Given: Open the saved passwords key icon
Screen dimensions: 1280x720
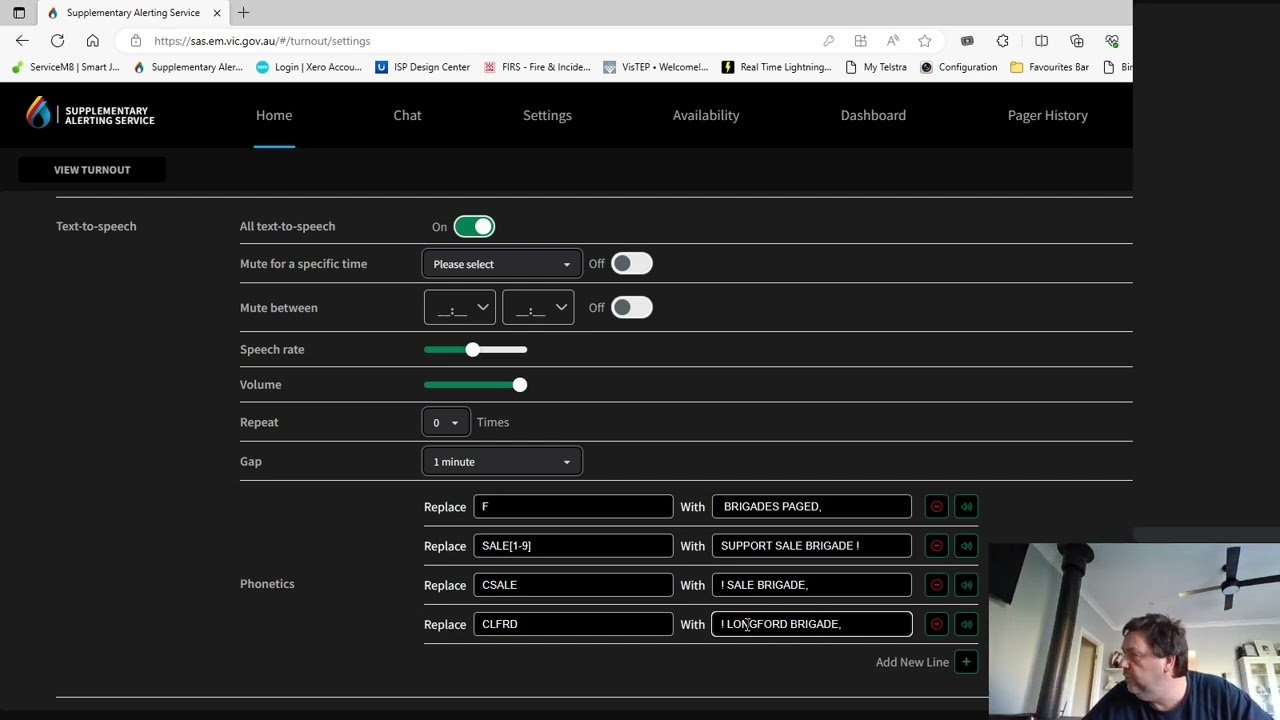Looking at the screenshot, I should click(x=828, y=41).
